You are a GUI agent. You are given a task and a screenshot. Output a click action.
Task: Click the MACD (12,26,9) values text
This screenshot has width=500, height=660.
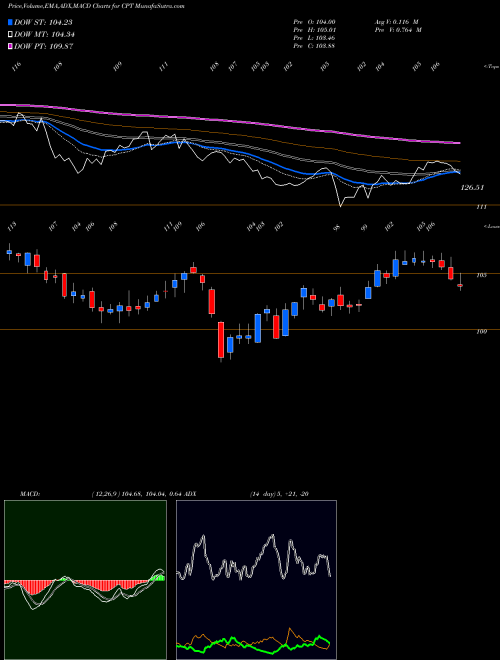[138, 494]
